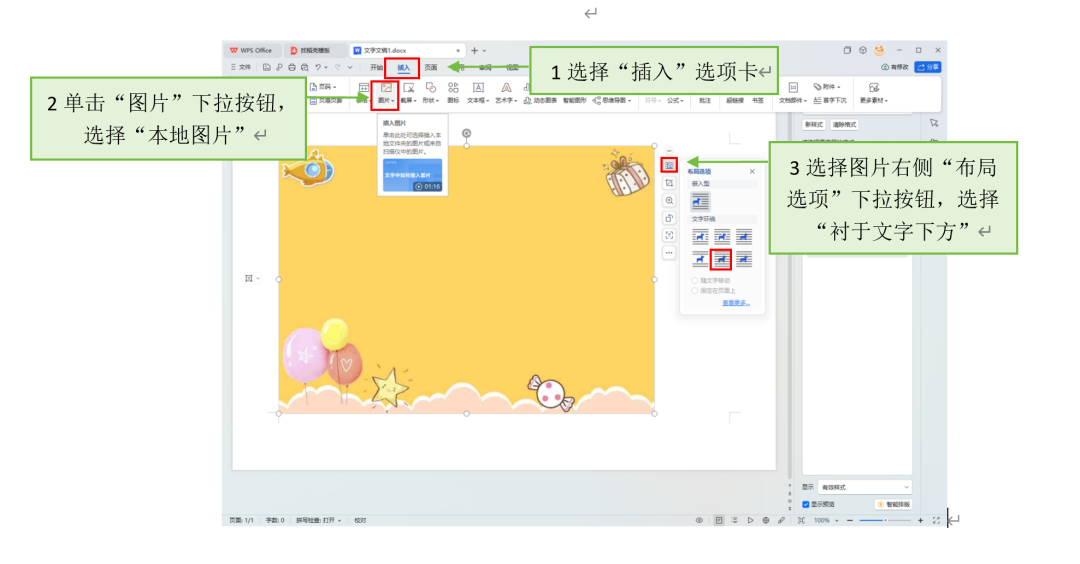1080x564 pixels.
Task: Click the 首字下沉 drop cap button
Action: click(830, 101)
